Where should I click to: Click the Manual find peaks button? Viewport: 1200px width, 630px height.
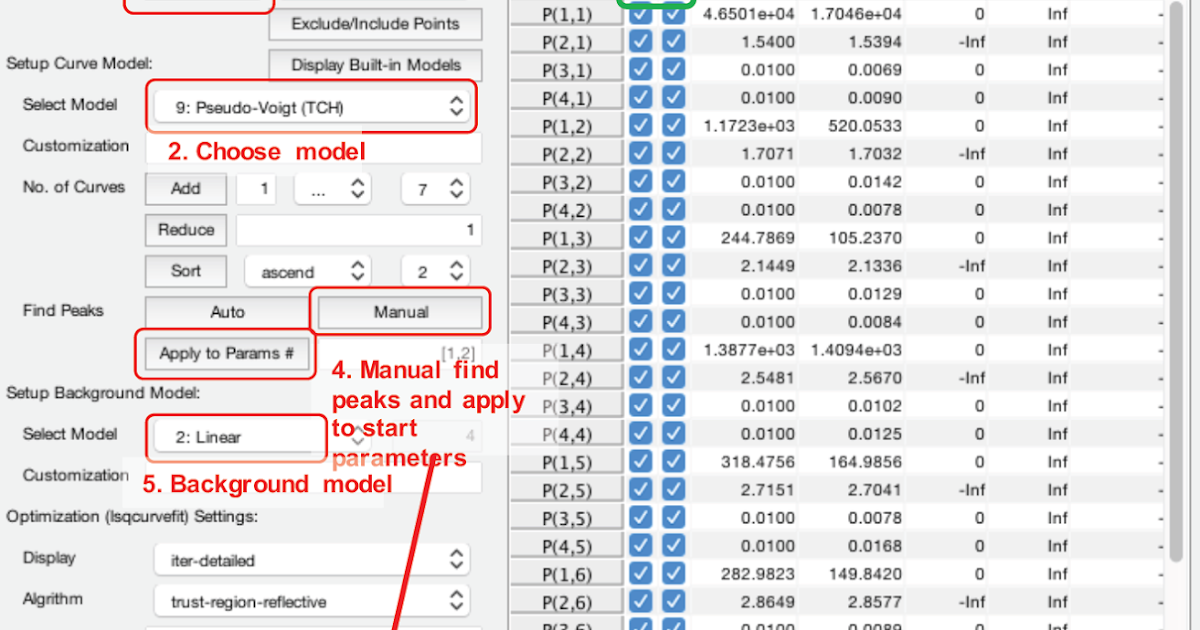(399, 311)
